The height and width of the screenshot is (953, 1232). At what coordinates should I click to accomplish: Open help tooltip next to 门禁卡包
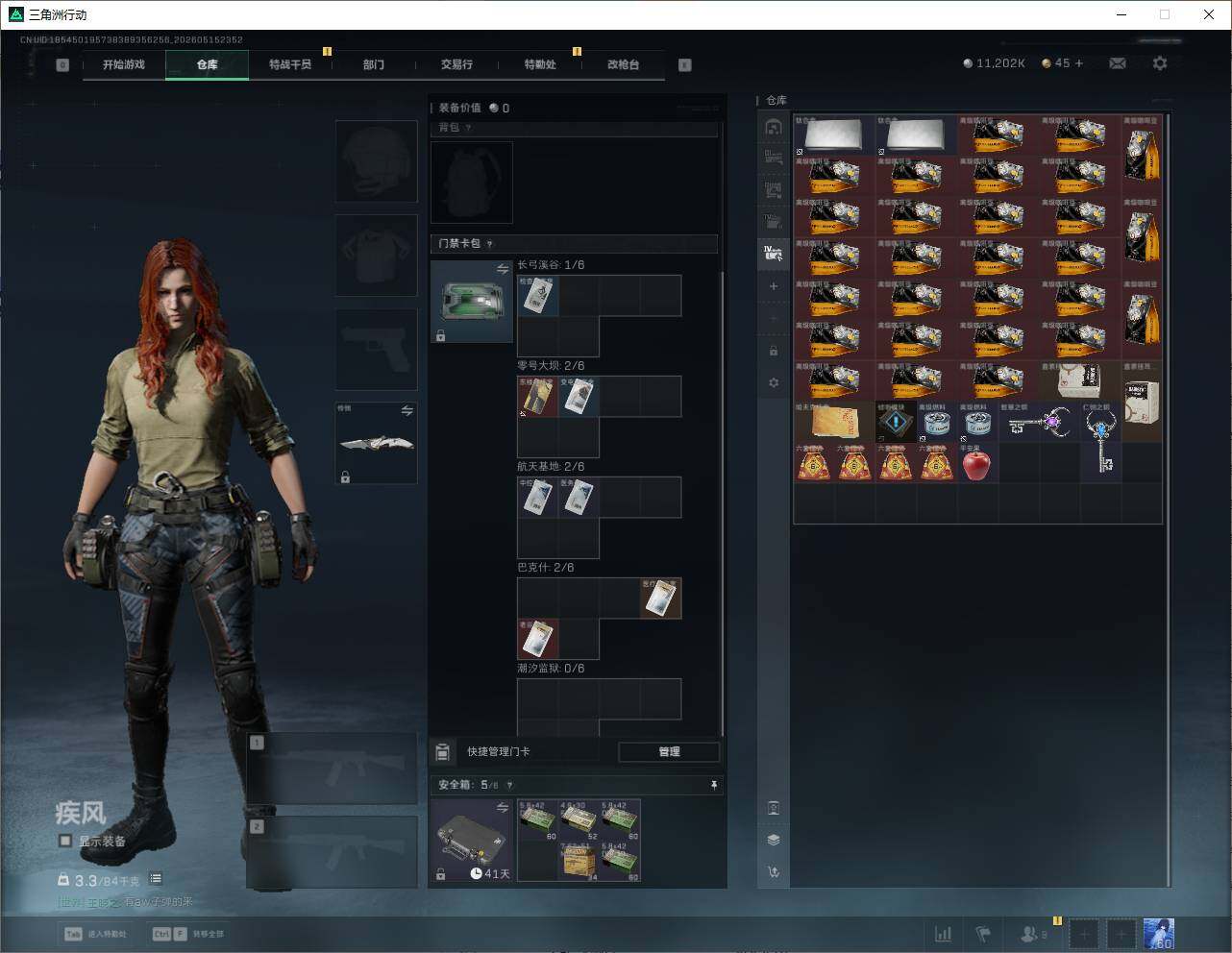[x=490, y=244]
